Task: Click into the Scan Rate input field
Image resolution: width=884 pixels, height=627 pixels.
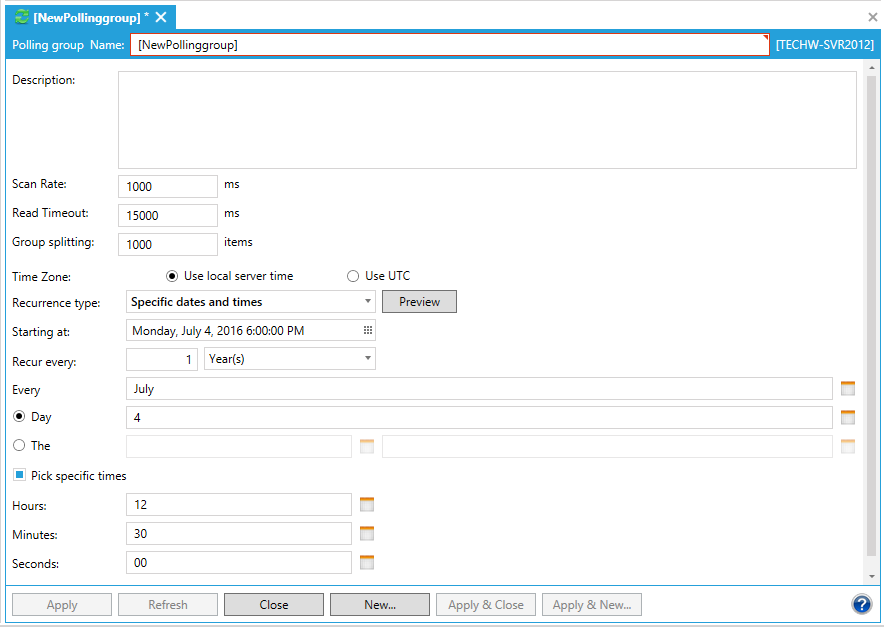Action: coord(168,187)
